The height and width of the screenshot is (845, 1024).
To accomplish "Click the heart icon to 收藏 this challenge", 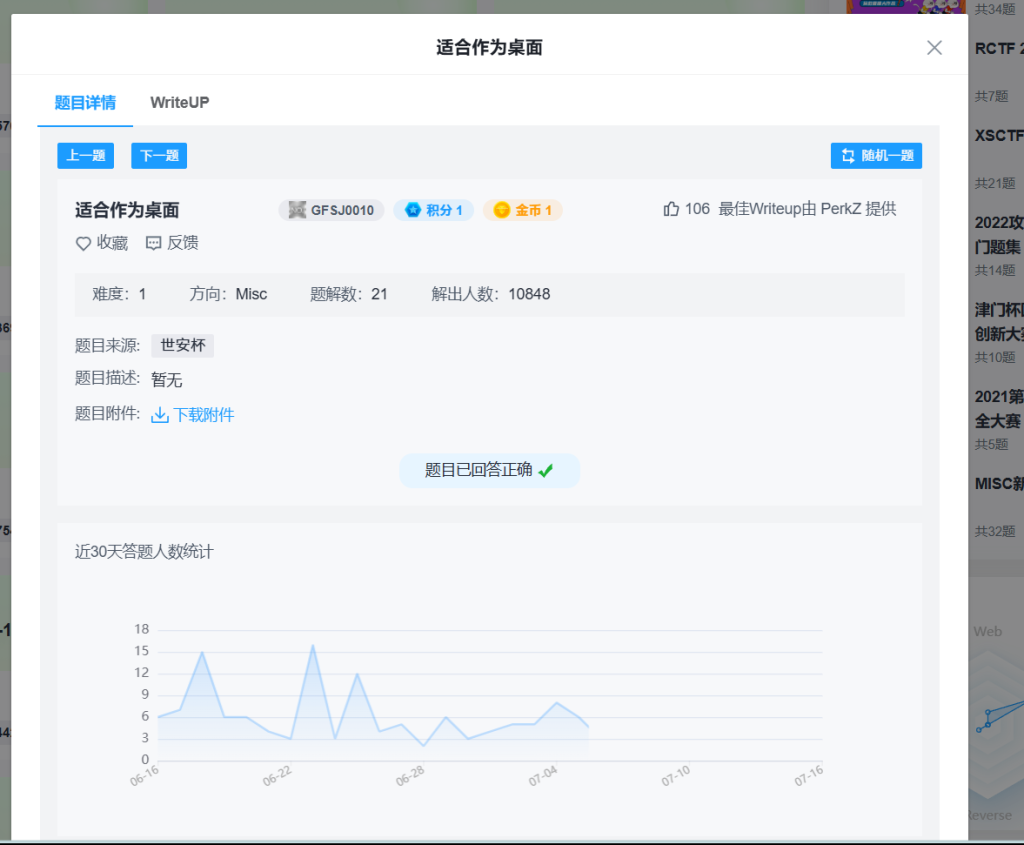I will 84,243.
